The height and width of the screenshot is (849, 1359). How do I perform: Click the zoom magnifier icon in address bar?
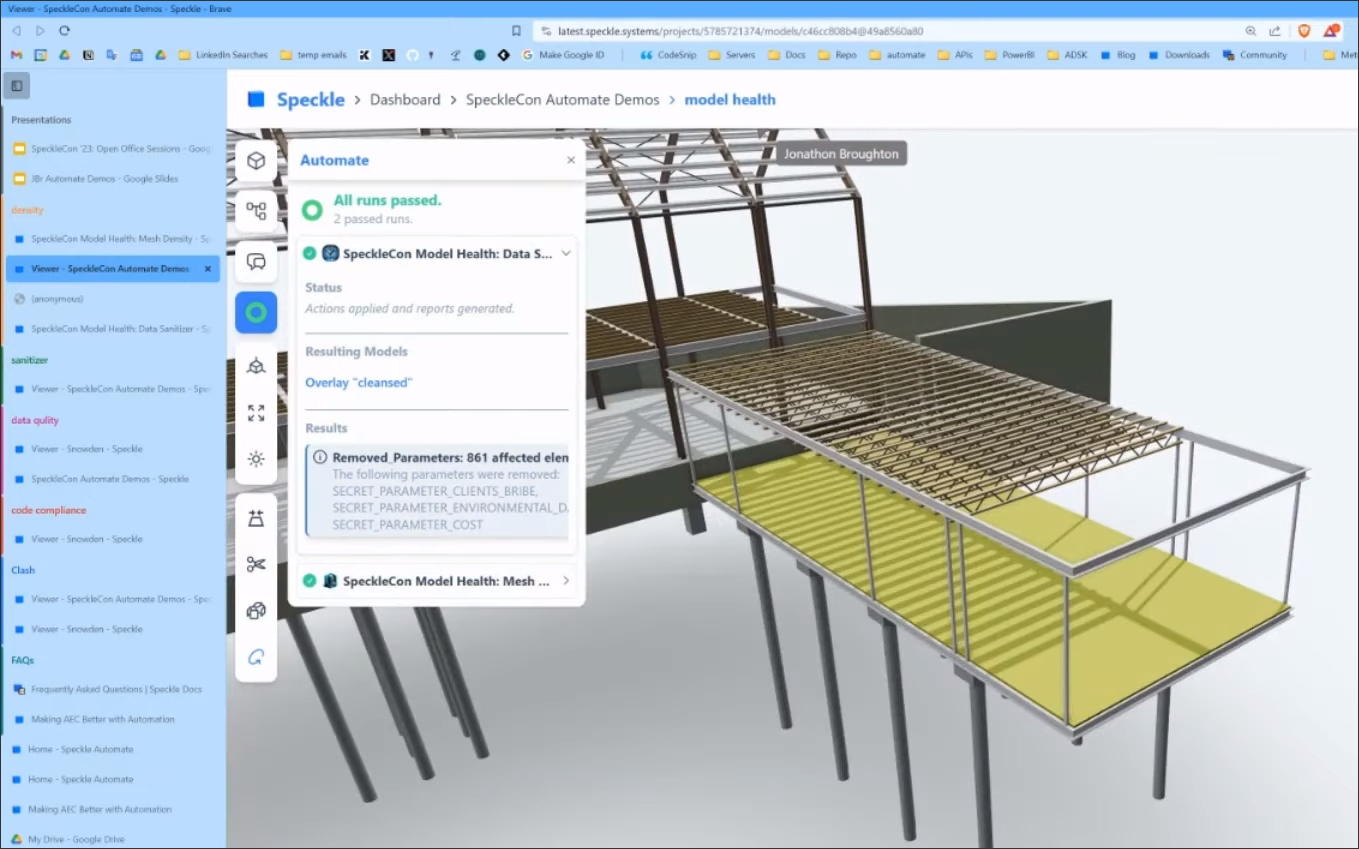pyautogui.click(x=1251, y=31)
